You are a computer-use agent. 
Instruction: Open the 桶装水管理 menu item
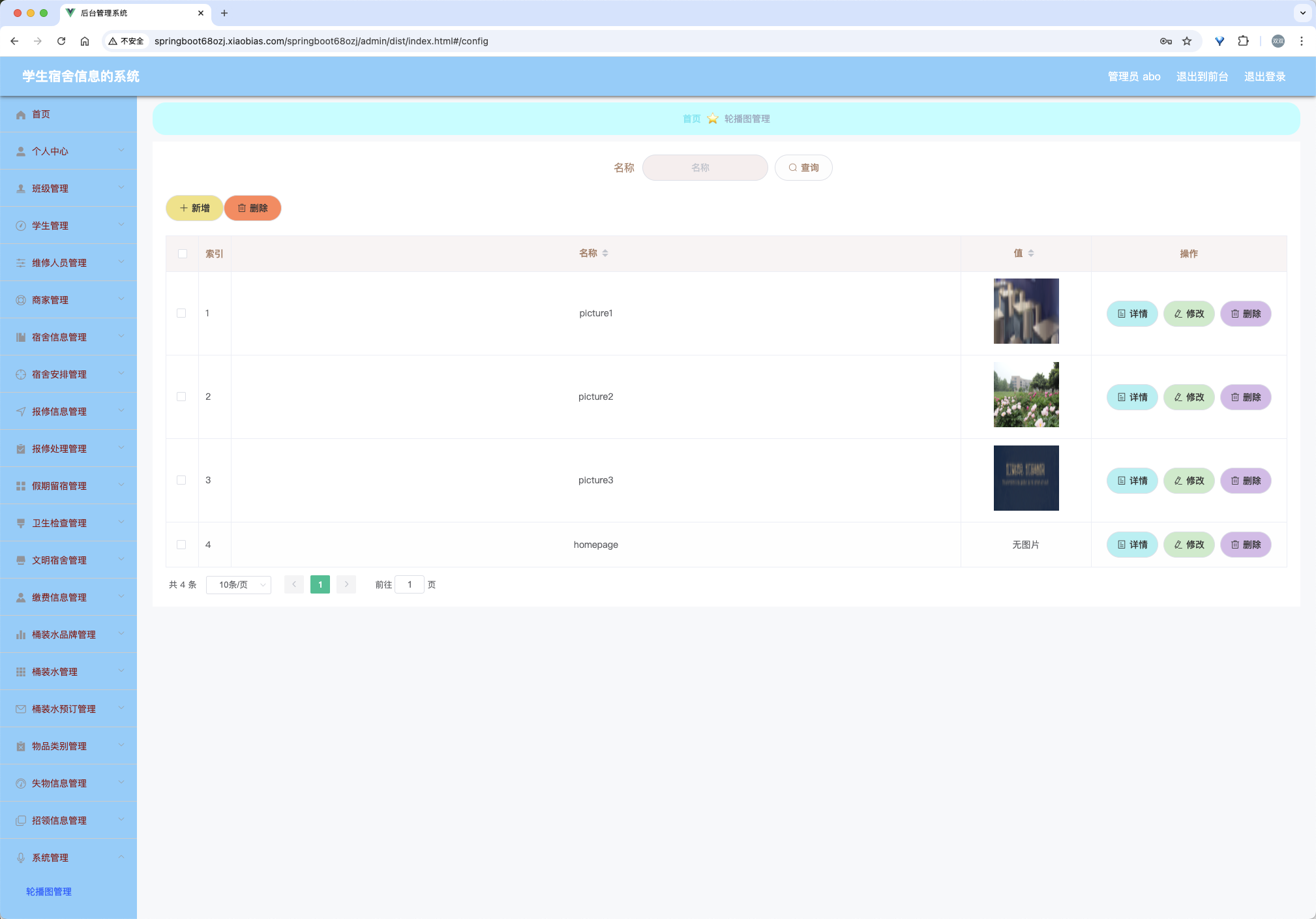pyautogui.click(x=68, y=672)
